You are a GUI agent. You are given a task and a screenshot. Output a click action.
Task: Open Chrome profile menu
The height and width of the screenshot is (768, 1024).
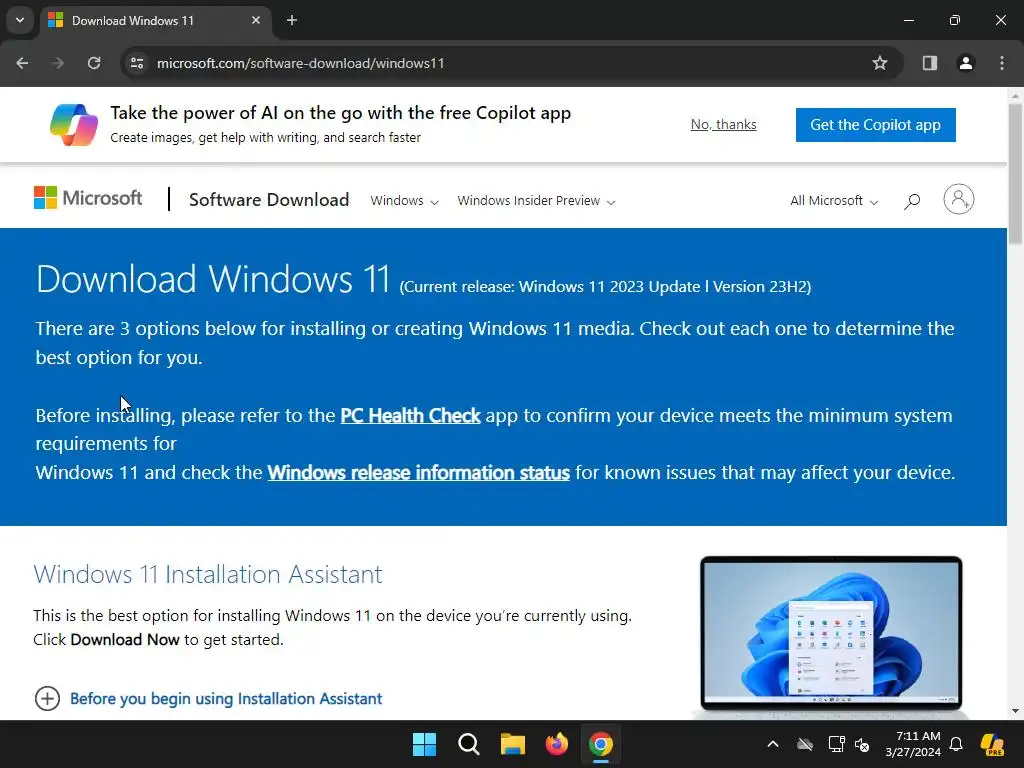[966, 63]
